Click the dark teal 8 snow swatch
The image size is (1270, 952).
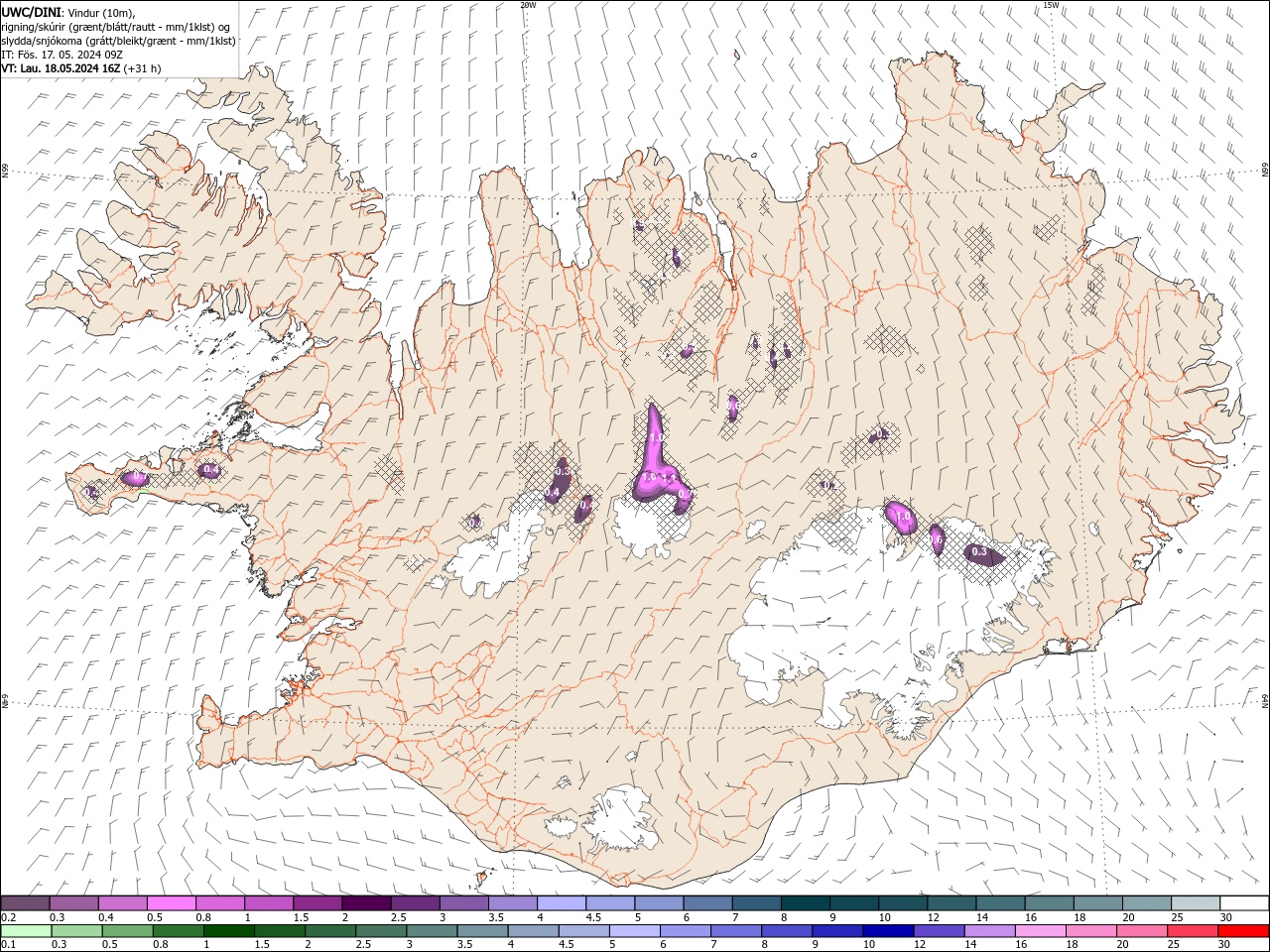pyautogui.click(x=805, y=903)
